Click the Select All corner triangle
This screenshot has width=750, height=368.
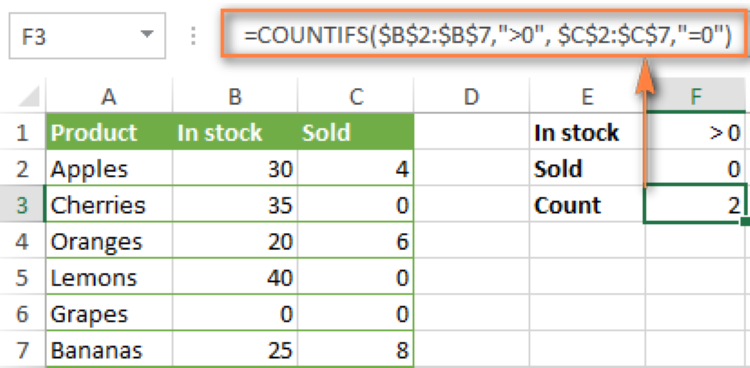click(x=29, y=97)
